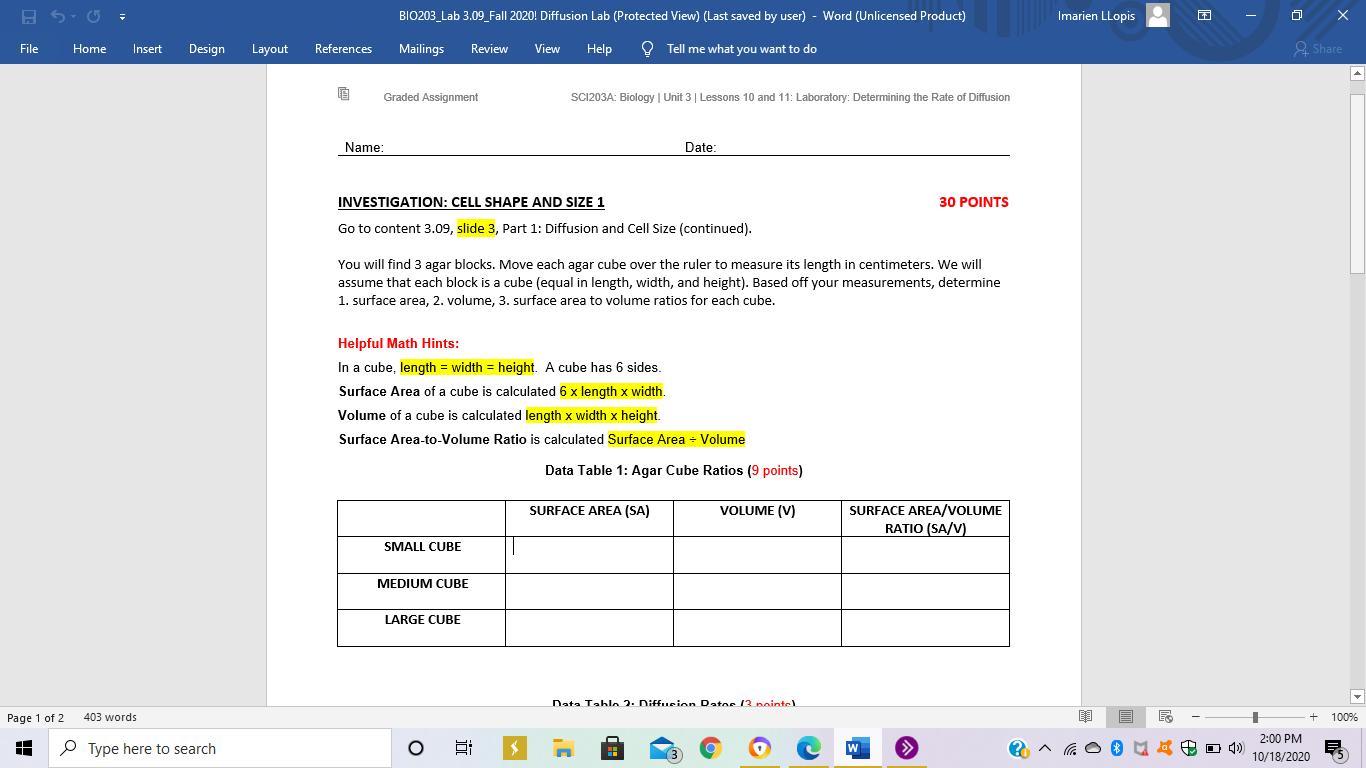Click the Tell Me lightbulb icon

(647, 49)
